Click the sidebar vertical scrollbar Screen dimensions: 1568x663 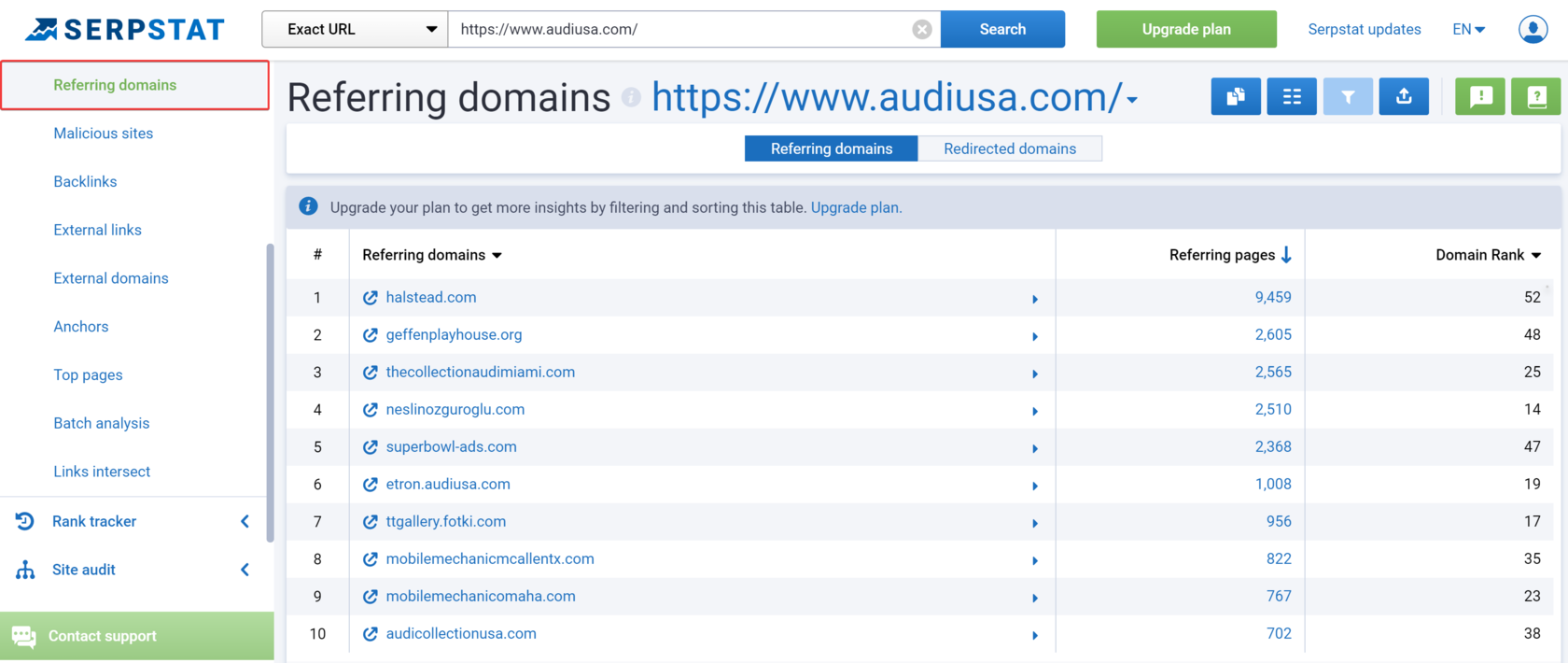271,392
